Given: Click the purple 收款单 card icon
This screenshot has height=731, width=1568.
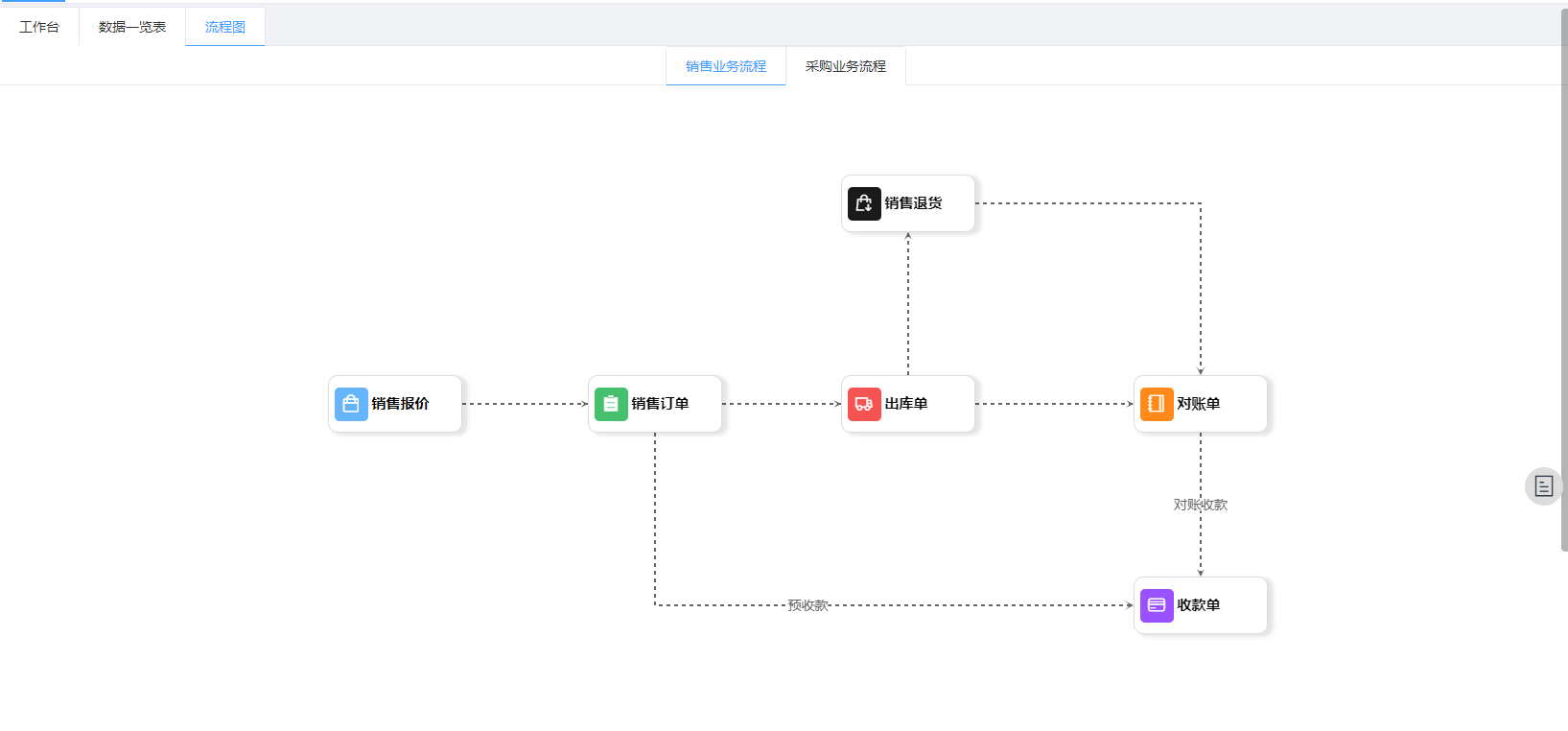Looking at the screenshot, I should tap(1157, 605).
